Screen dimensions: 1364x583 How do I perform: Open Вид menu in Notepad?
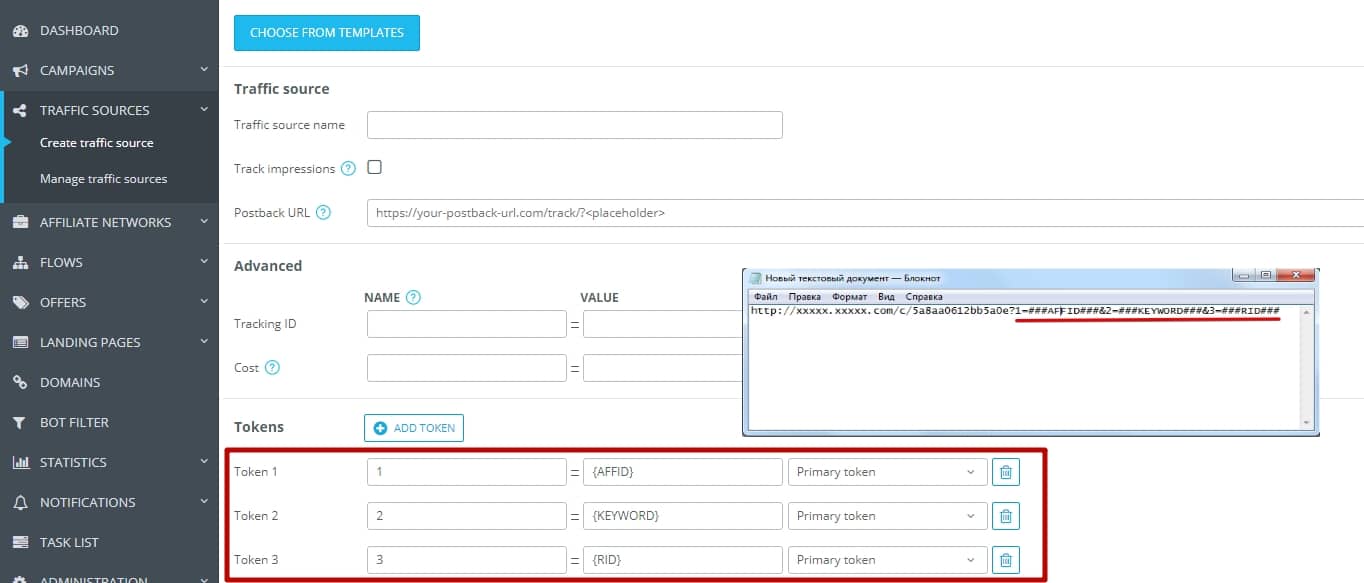(886, 297)
